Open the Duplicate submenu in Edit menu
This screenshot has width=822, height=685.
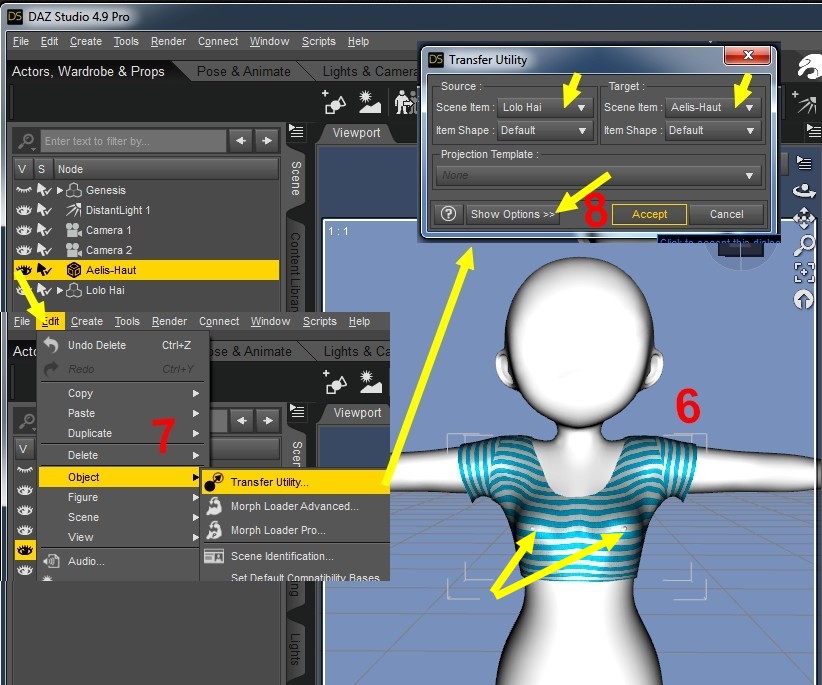point(120,433)
